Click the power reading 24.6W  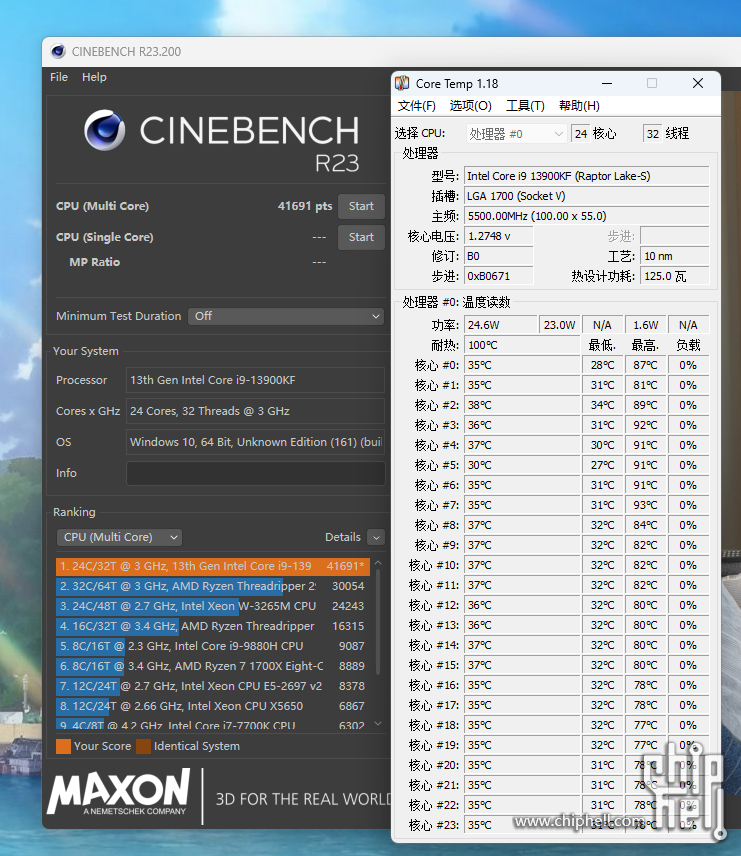point(501,325)
